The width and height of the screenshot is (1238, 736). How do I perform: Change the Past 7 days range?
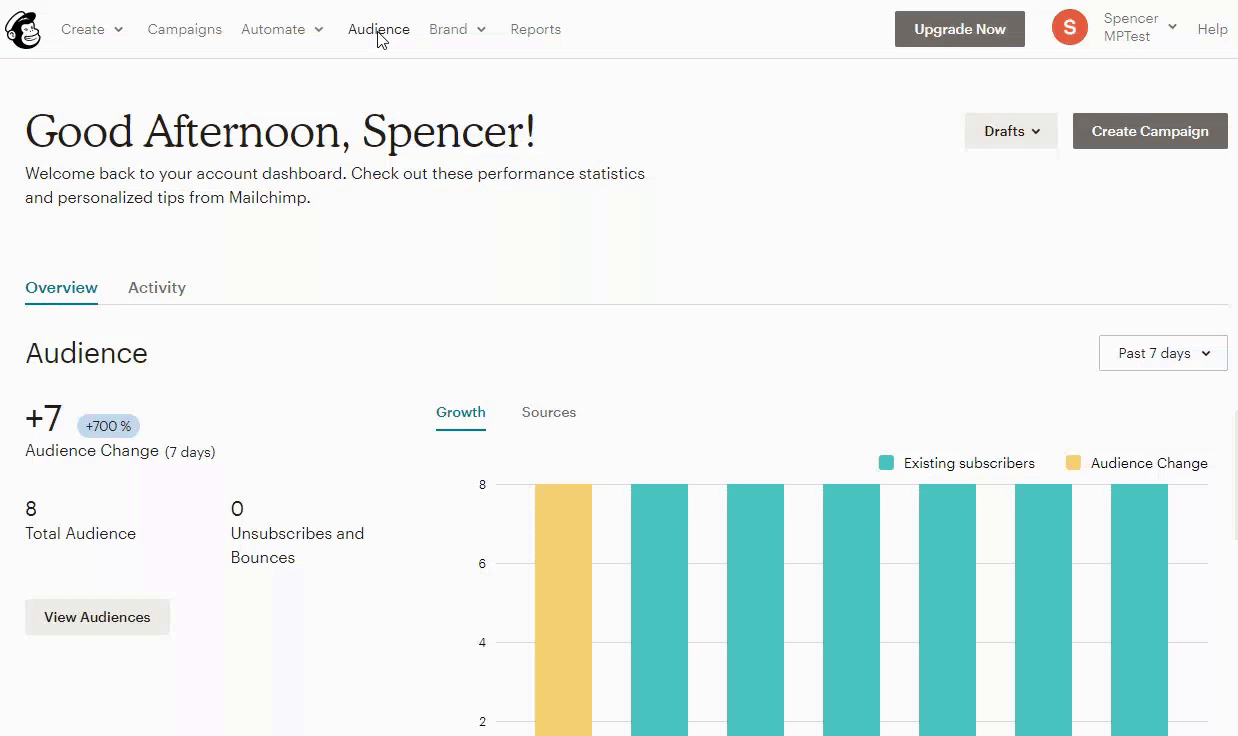(x=1163, y=353)
